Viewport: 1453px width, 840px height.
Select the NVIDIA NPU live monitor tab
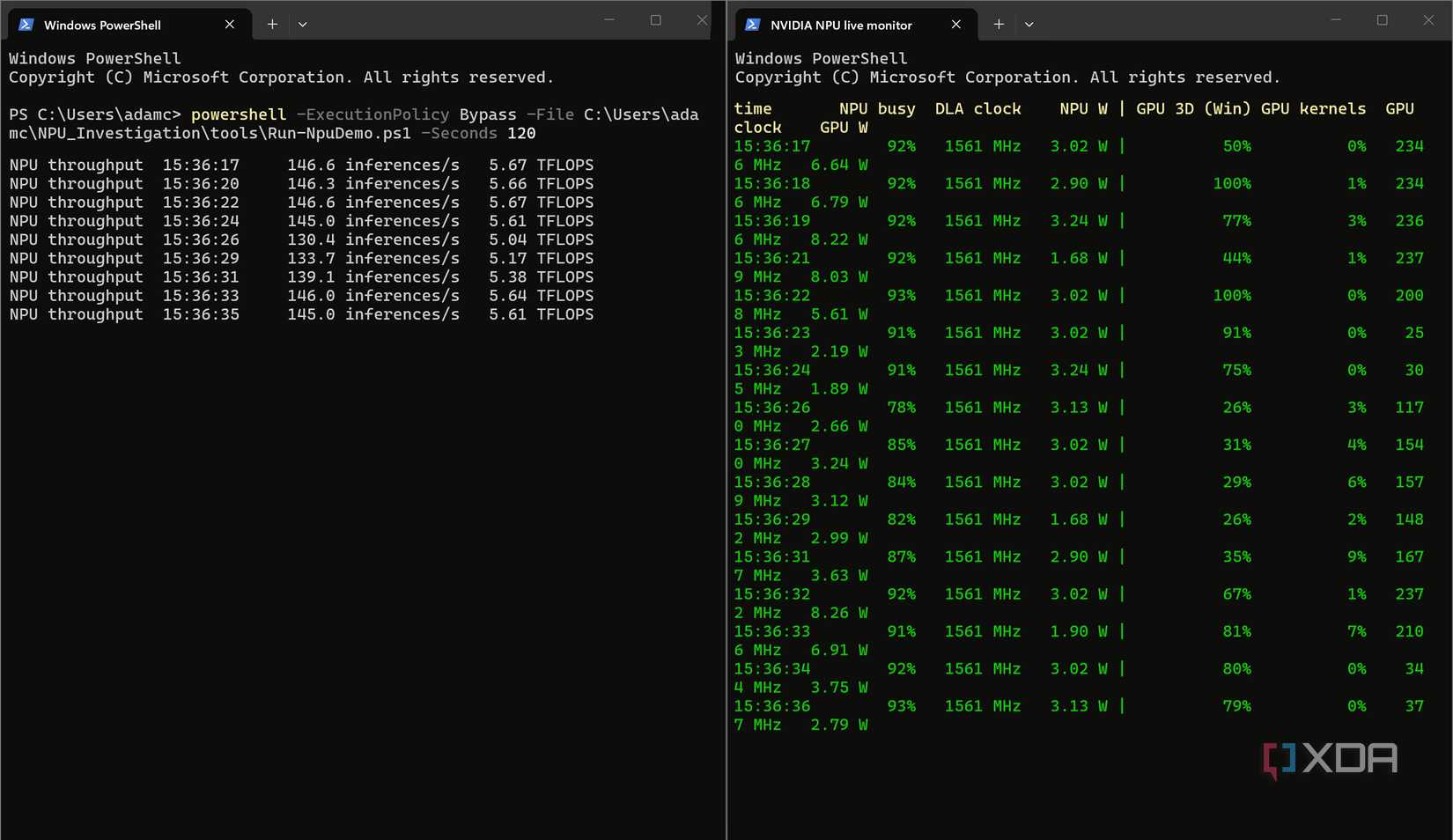click(855, 25)
